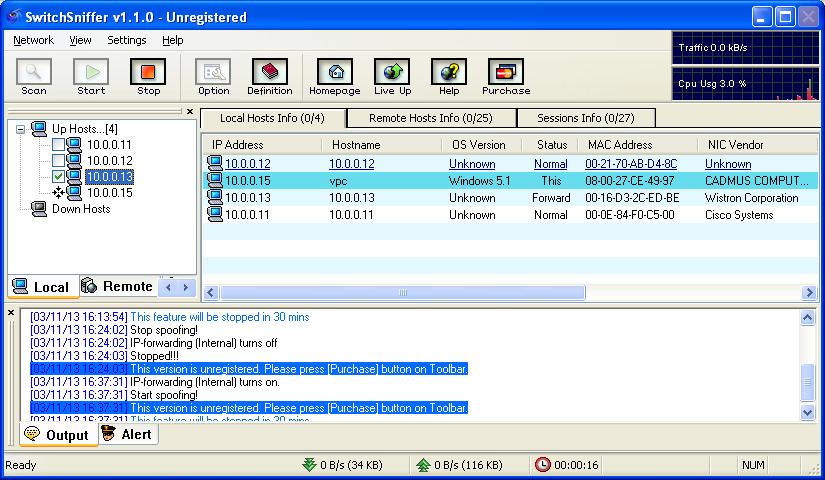Click the computer icon of tree host 10.0.0.15
The width and height of the screenshot is (825, 480).
click(74, 193)
